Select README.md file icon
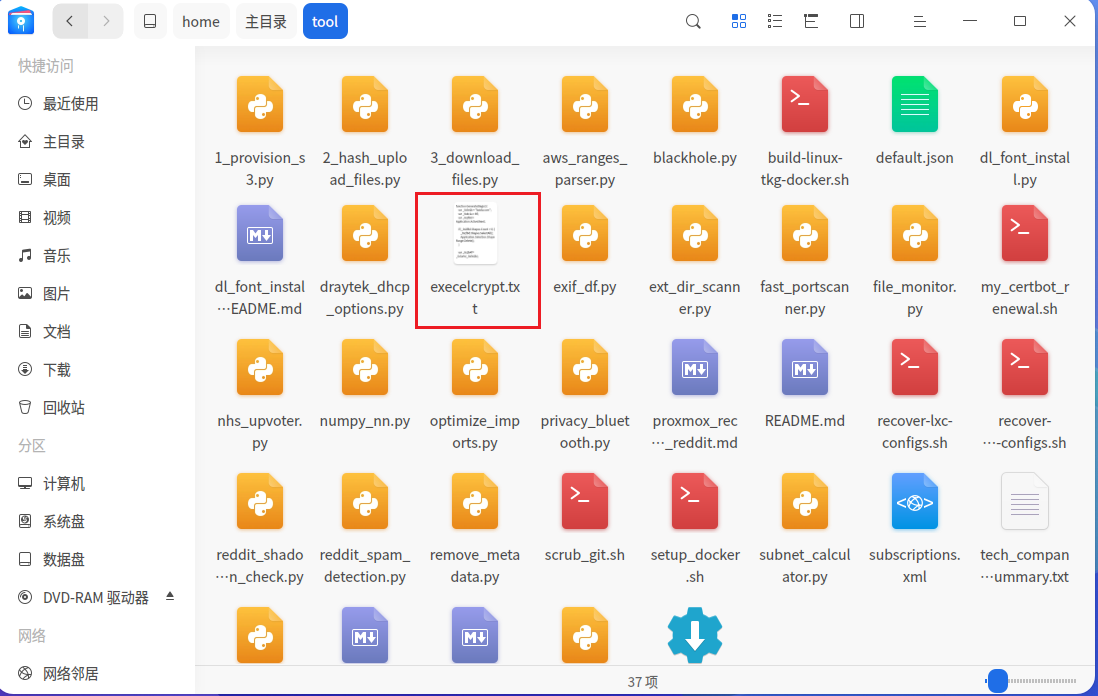Viewport: 1098px width, 696px height. point(805,368)
